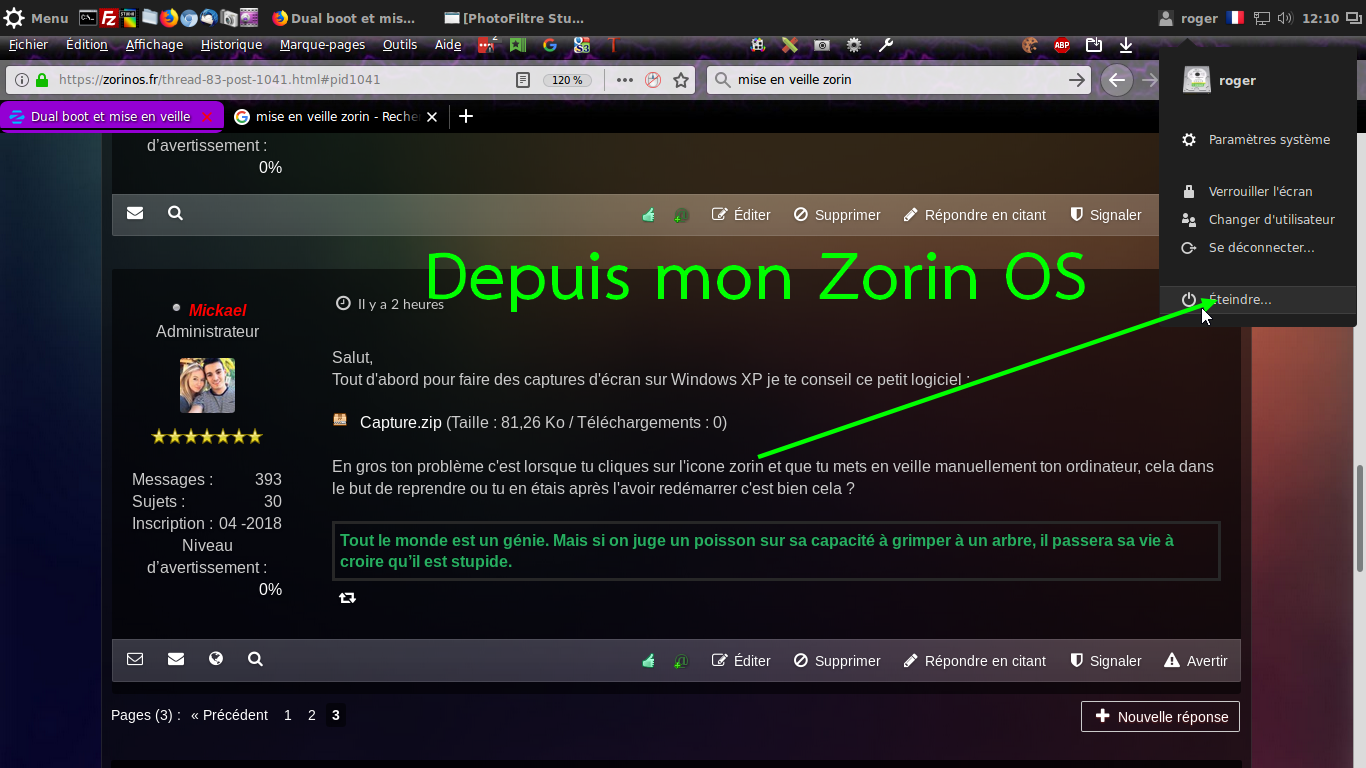Click the downloads arrow icon in toolbar
1366x768 pixels.
[x=1126, y=45]
